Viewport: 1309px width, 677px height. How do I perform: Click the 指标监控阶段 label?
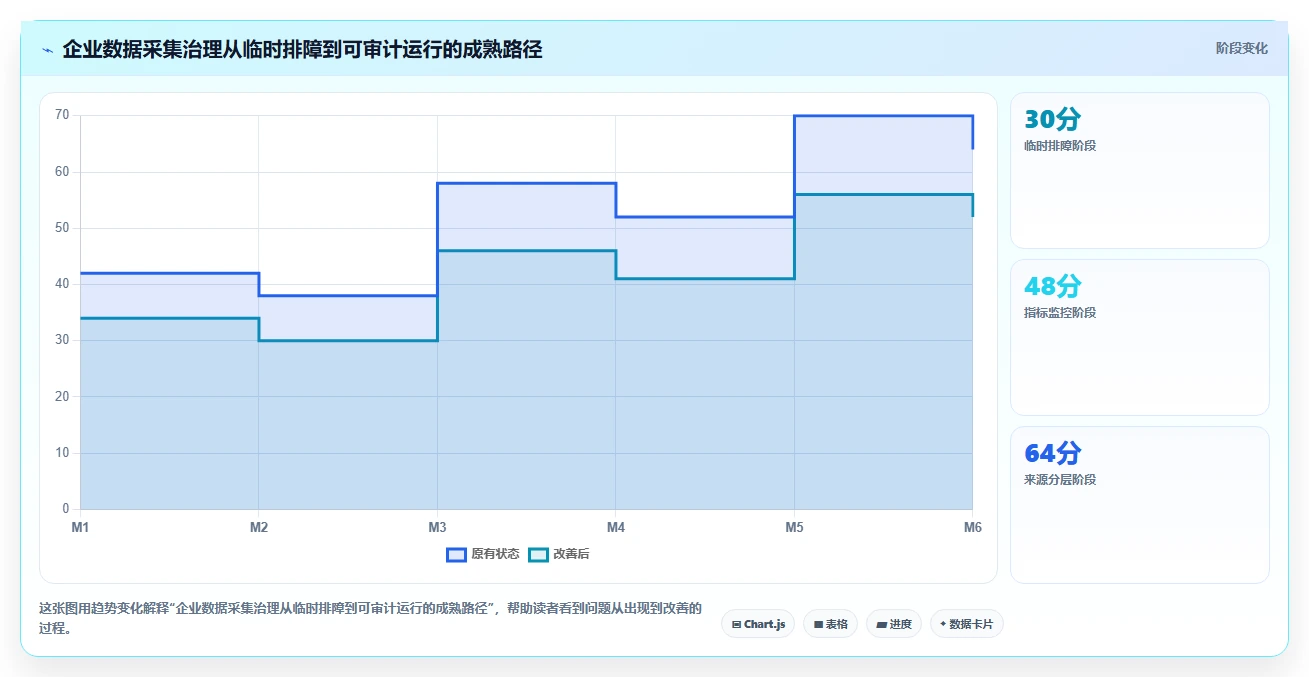coord(1060,313)
